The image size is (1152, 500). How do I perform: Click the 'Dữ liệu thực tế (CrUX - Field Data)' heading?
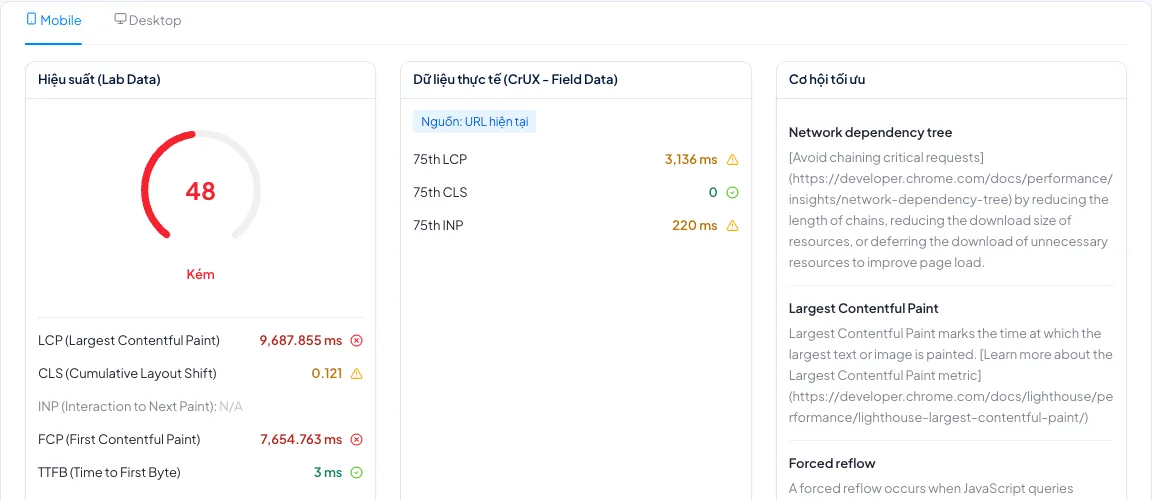[x=515, y=80]
